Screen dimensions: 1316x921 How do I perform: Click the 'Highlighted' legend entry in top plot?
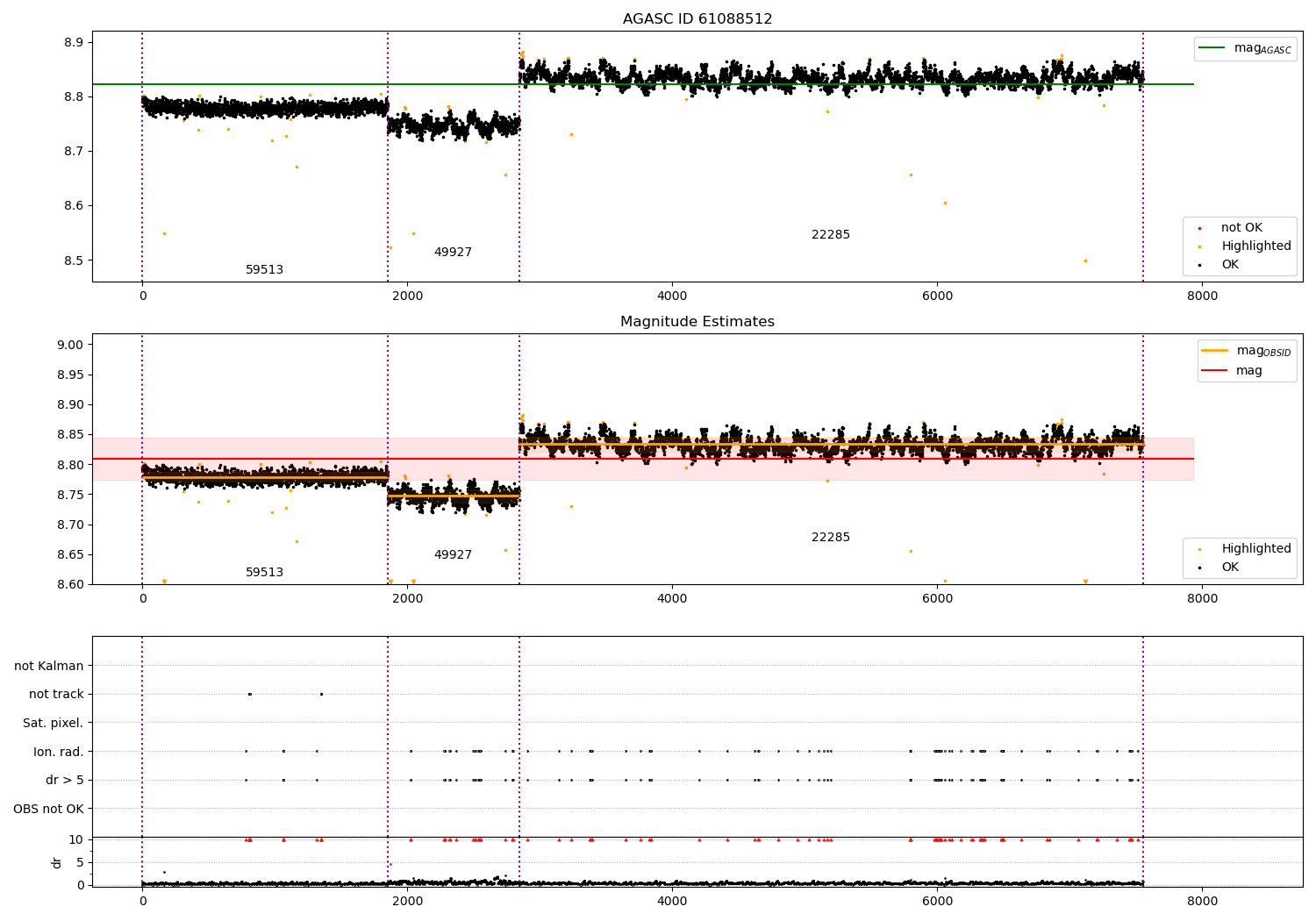1255,246
